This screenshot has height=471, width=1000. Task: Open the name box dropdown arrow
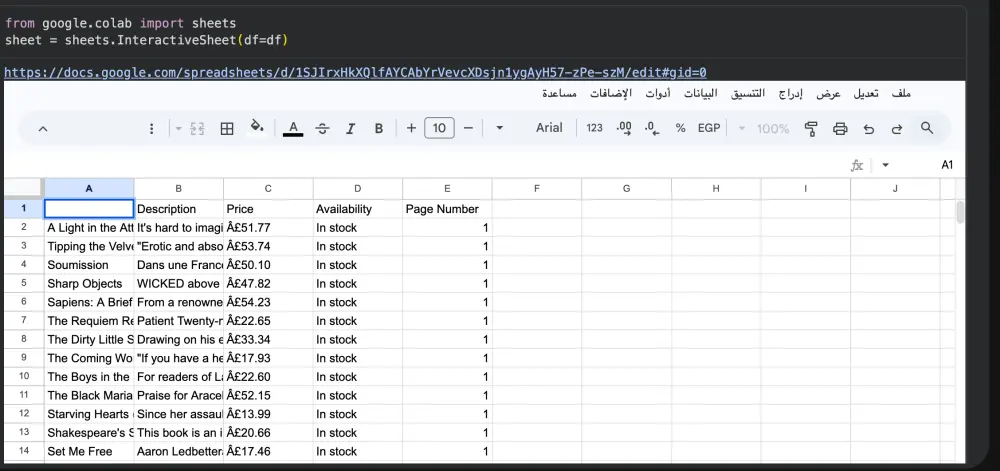pos(885,165)
